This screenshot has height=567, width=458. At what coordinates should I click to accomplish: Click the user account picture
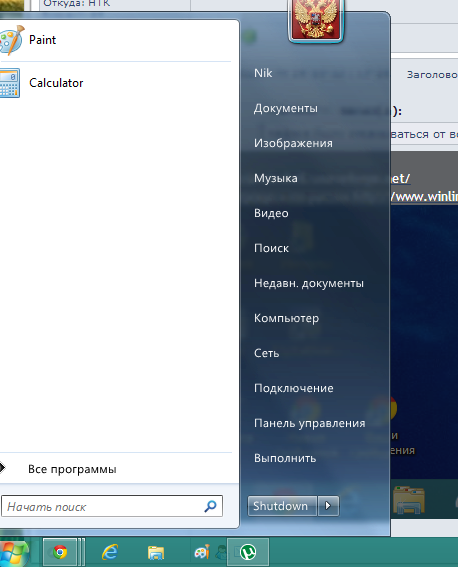click(316, 20)
